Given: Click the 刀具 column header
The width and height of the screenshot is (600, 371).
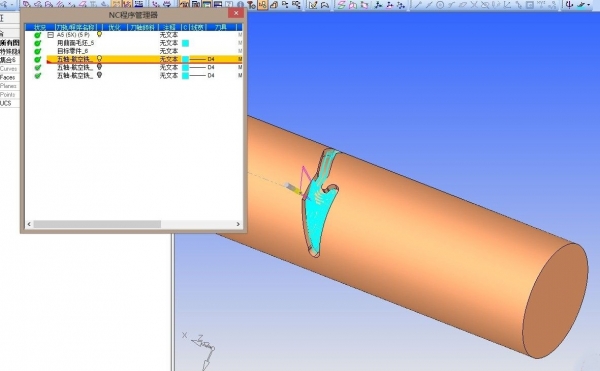Looking at the screenshot, I should pos(221,27).
